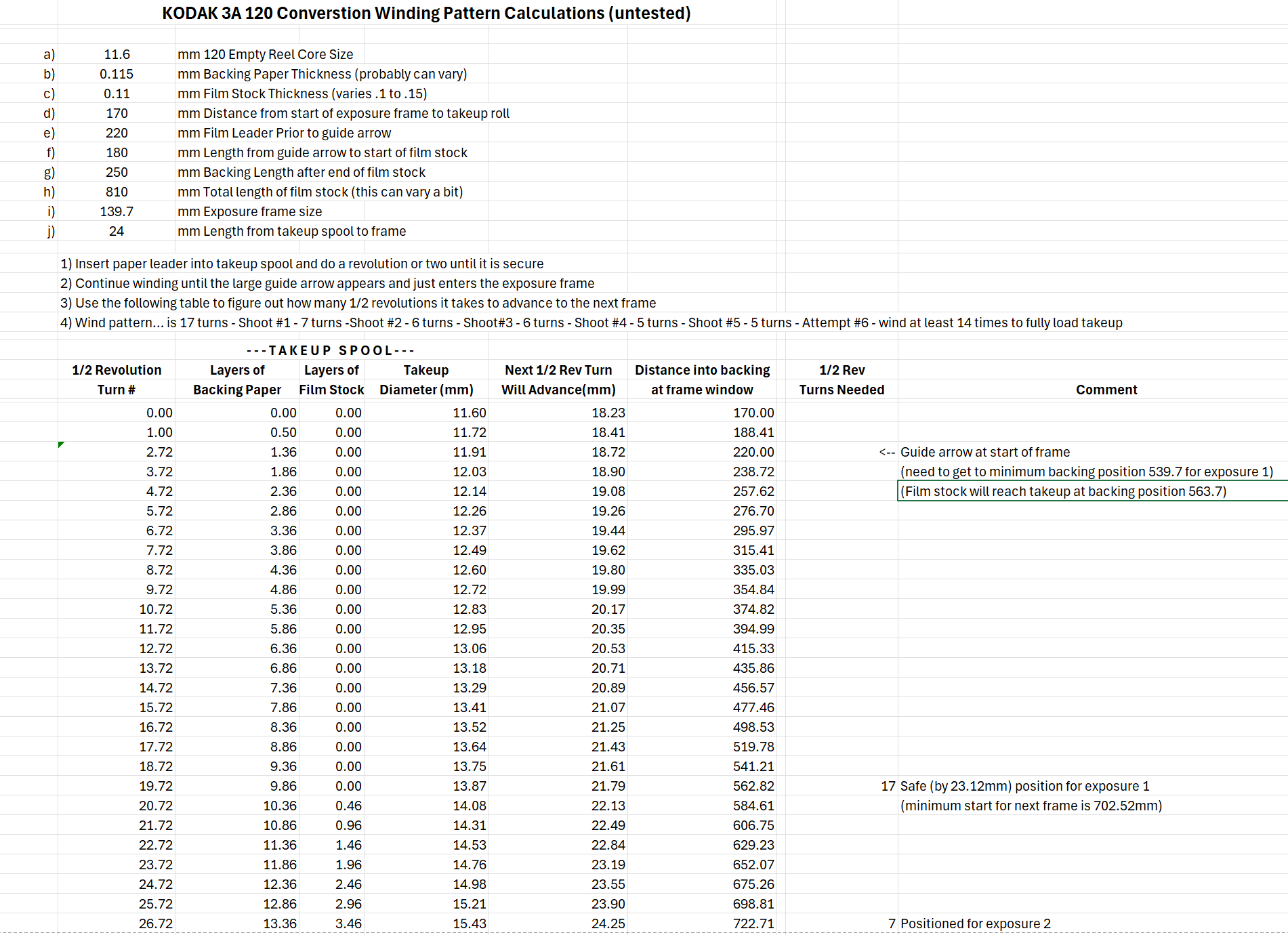Select the 810 total film length value
1288x935 pixels.
117,192
